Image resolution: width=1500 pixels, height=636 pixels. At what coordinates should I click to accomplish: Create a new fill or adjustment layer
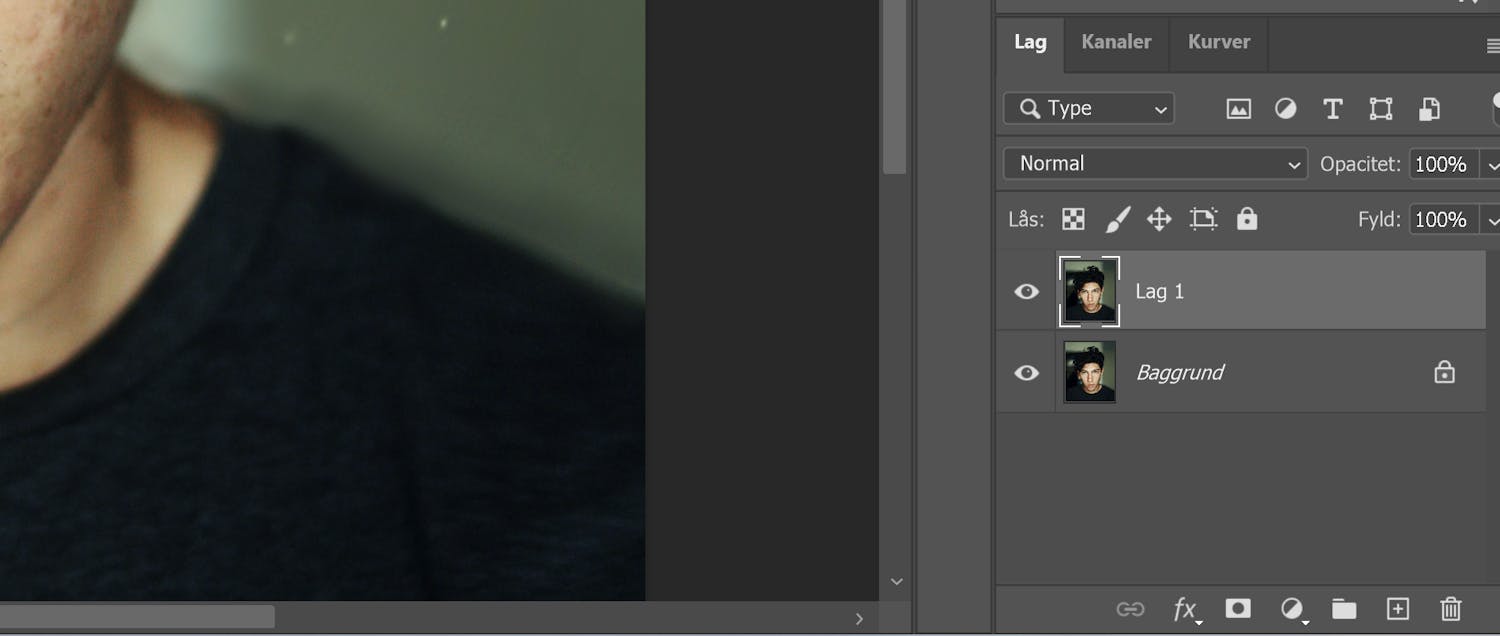point(1293,608)
